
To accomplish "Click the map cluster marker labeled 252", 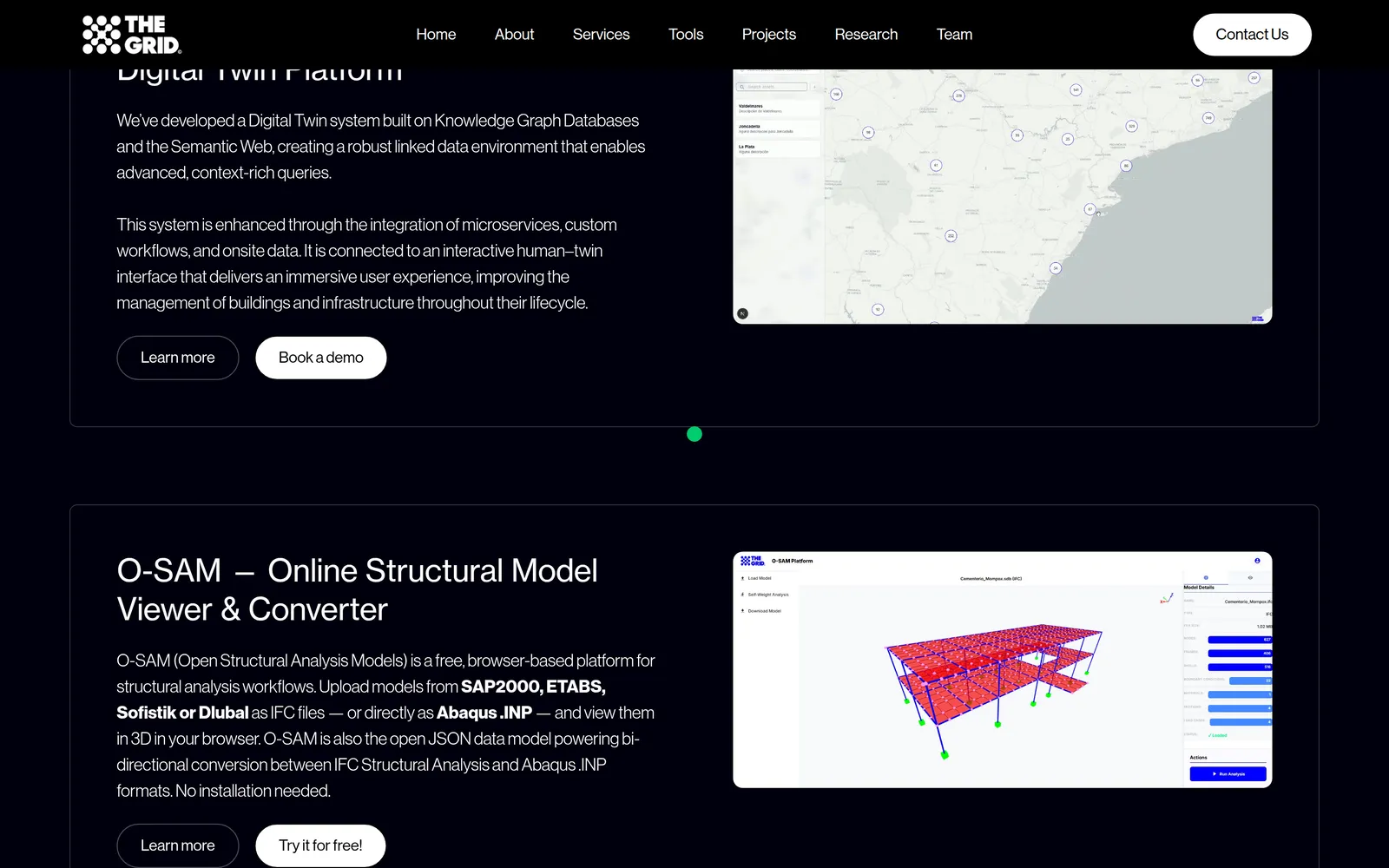I will click(x=951, y=235).
